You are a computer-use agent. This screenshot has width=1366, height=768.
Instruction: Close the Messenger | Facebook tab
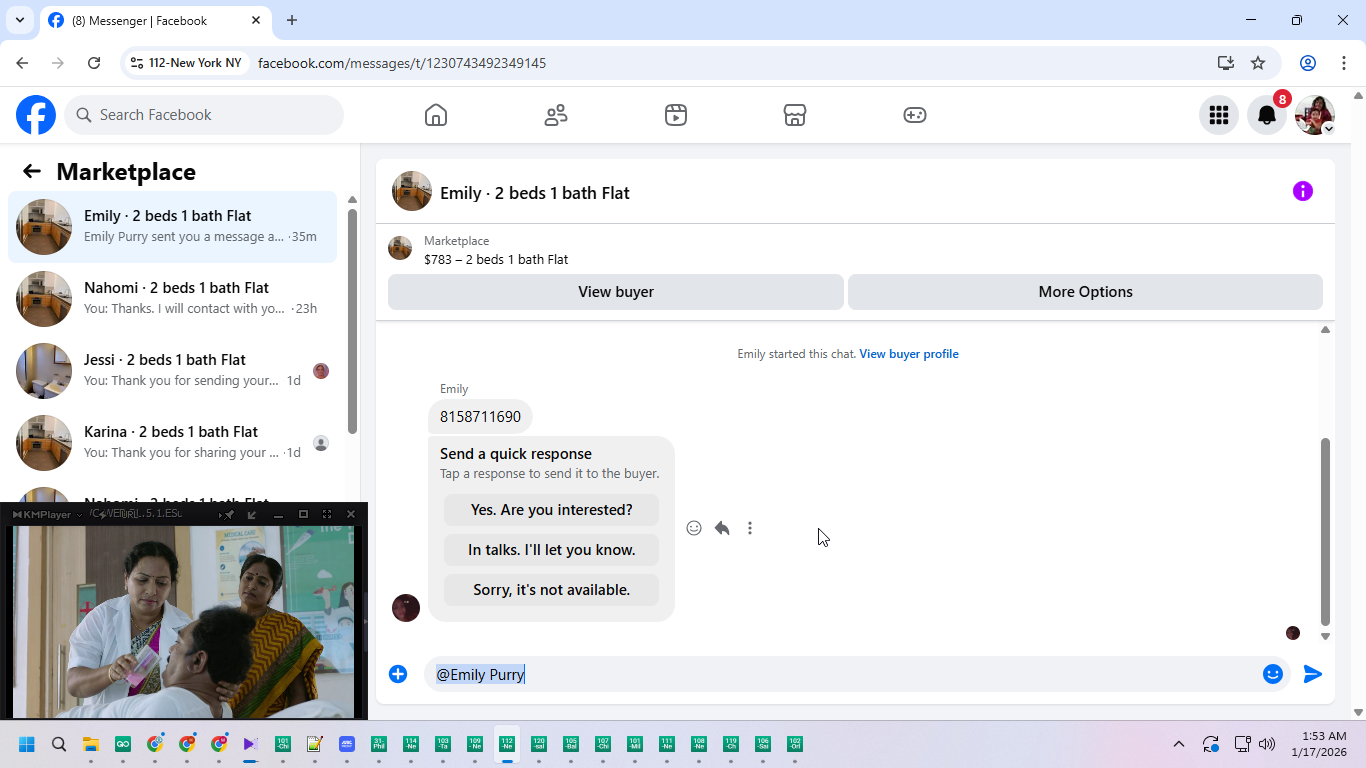click(256, 20)
